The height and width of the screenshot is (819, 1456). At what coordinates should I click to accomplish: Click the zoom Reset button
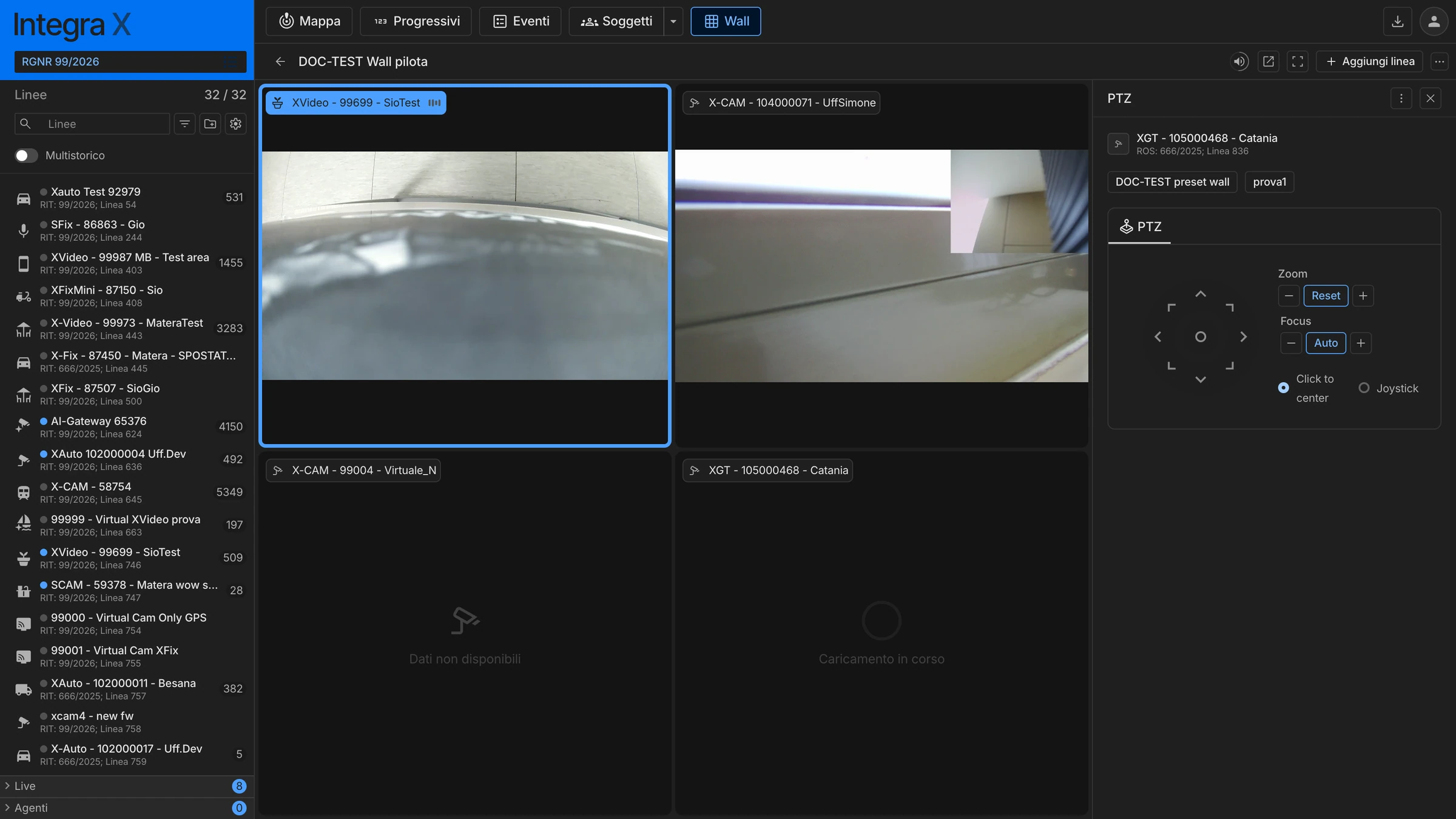(1326, 295)
